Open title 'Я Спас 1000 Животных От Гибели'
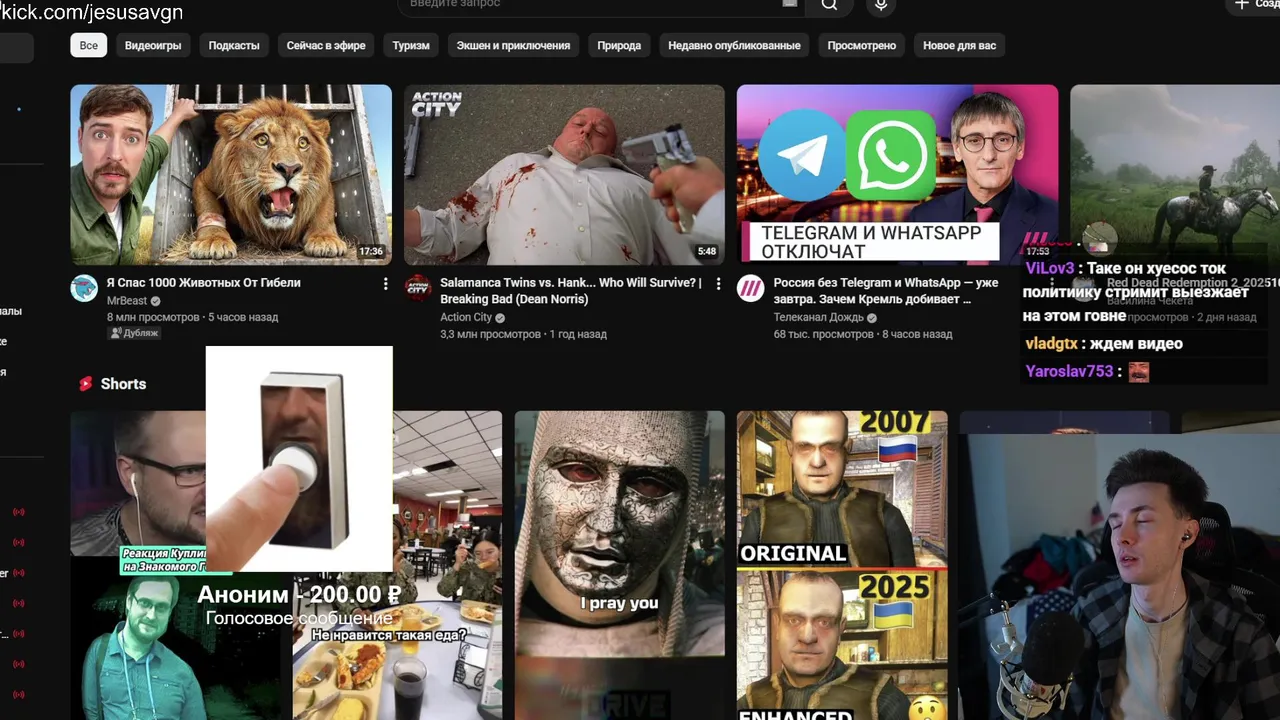 pos(204,283)
